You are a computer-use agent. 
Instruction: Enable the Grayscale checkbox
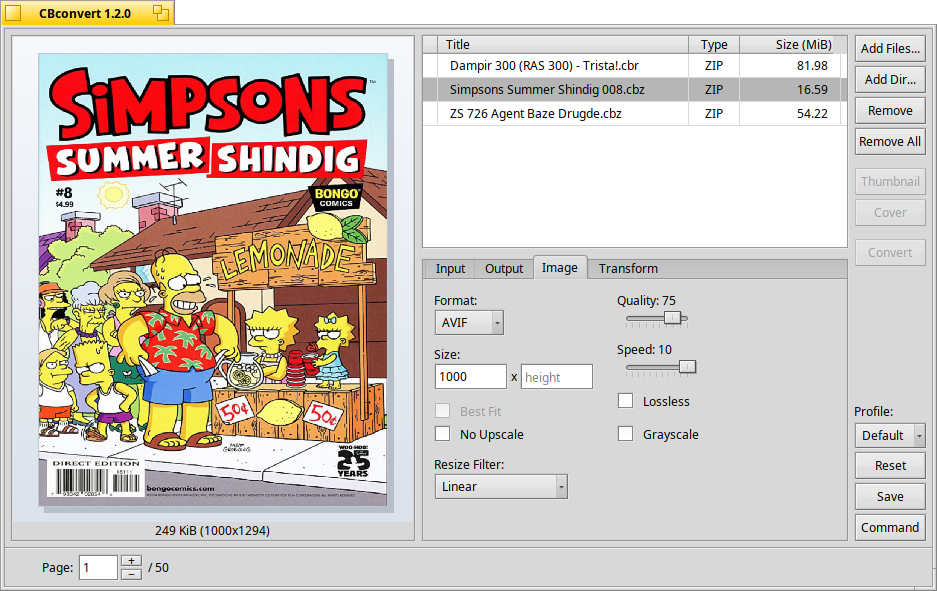pyautogui.click(x=625, y=434)
